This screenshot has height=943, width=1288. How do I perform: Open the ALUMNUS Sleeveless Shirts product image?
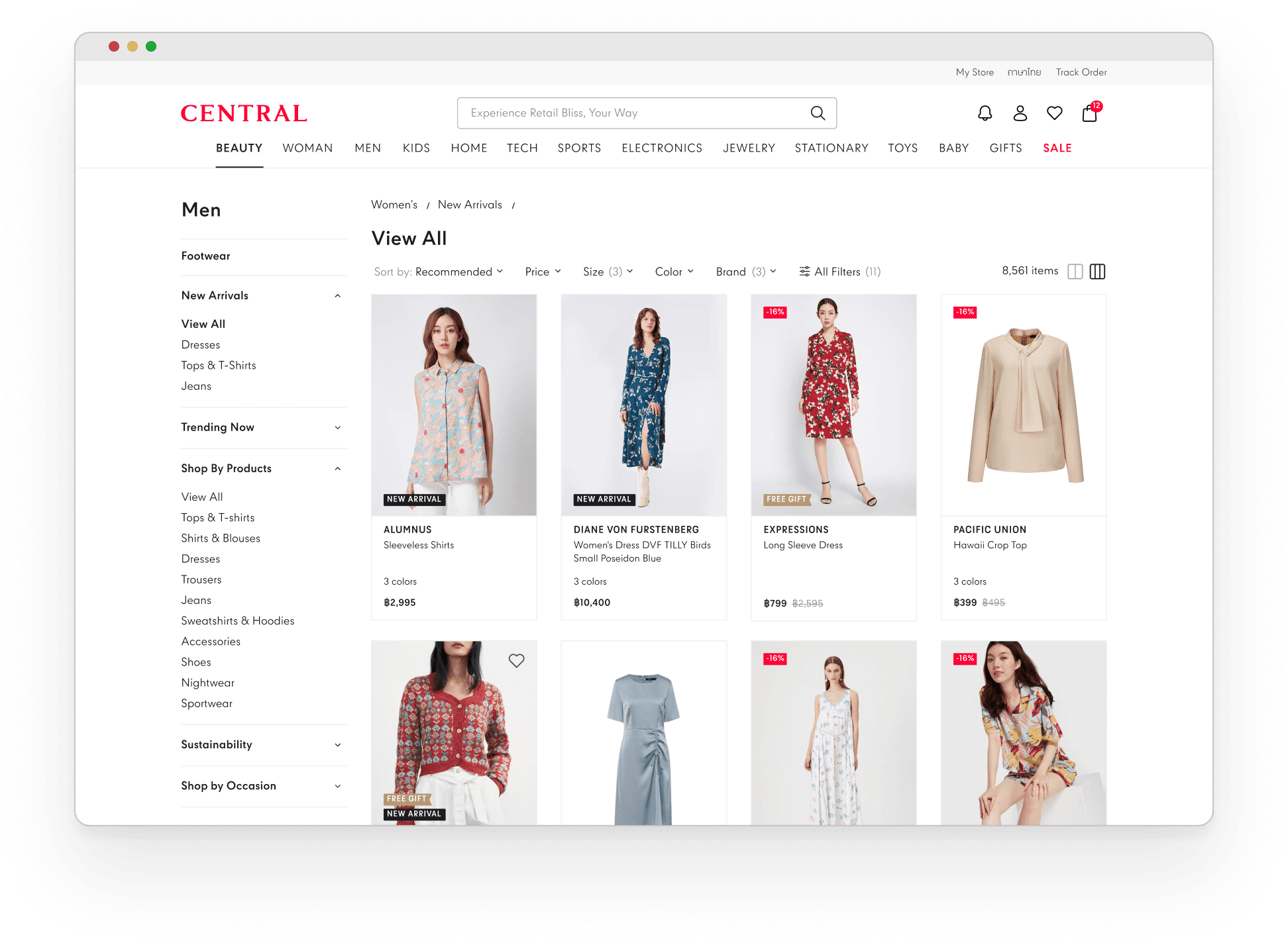(x=454, y=405)
